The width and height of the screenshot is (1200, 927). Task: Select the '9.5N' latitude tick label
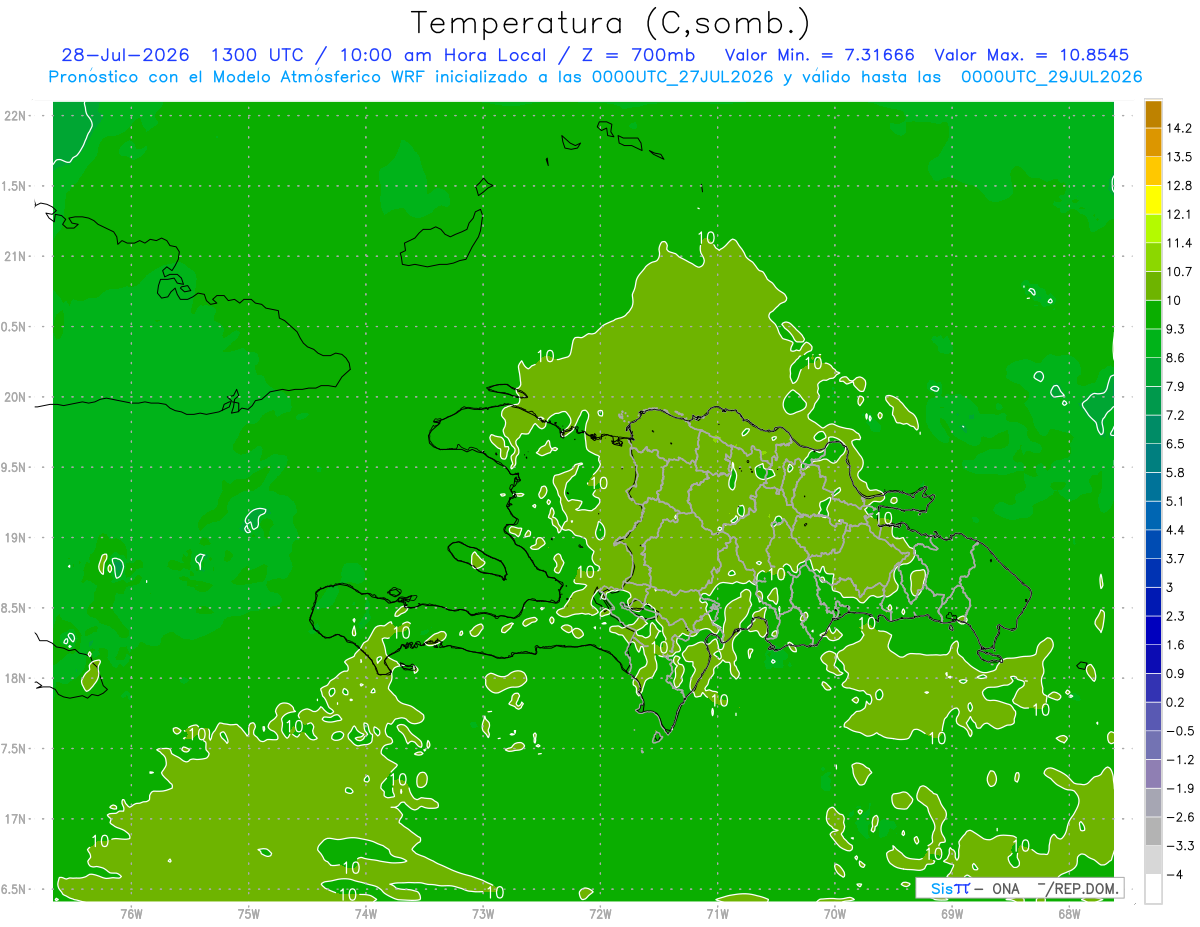(x=13, y=468)
